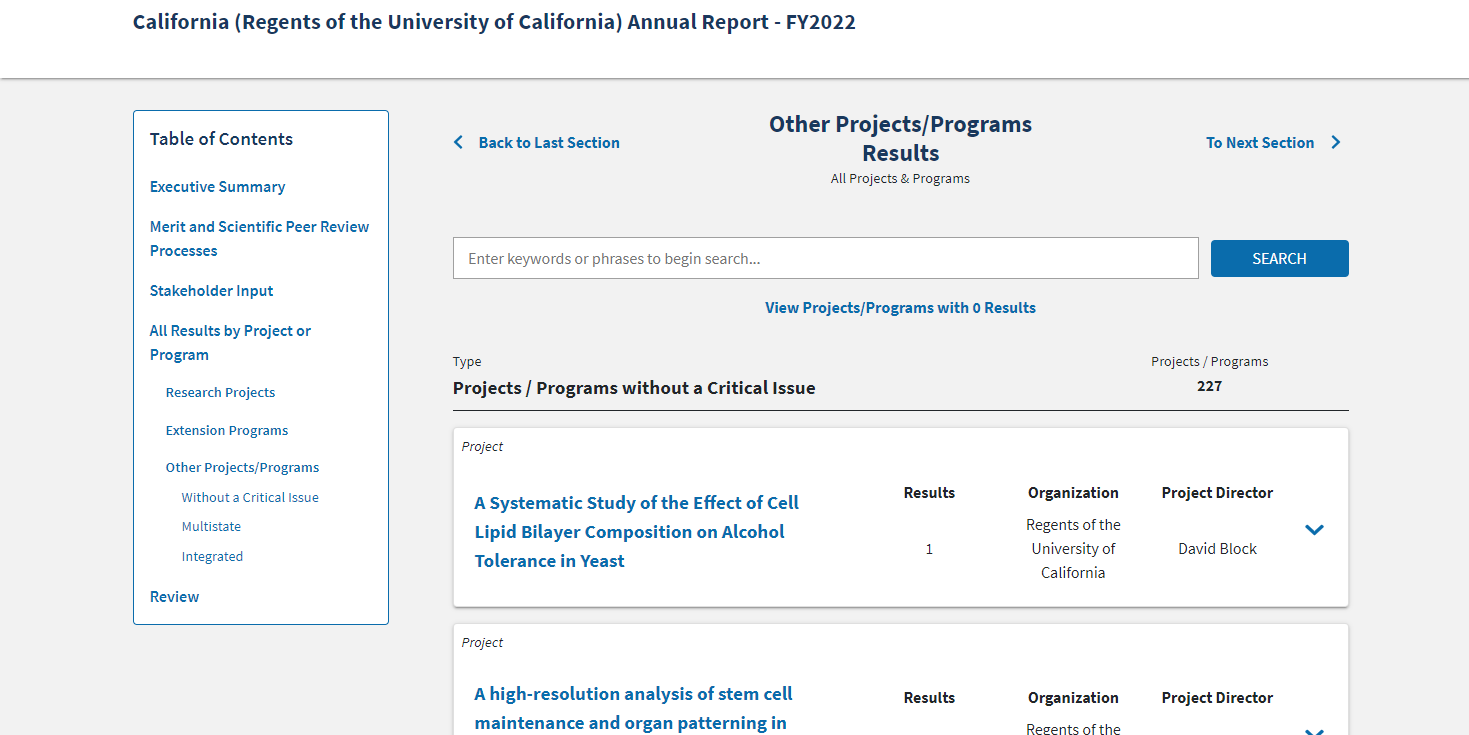Open the Review section link

click(x=174, y=597)
